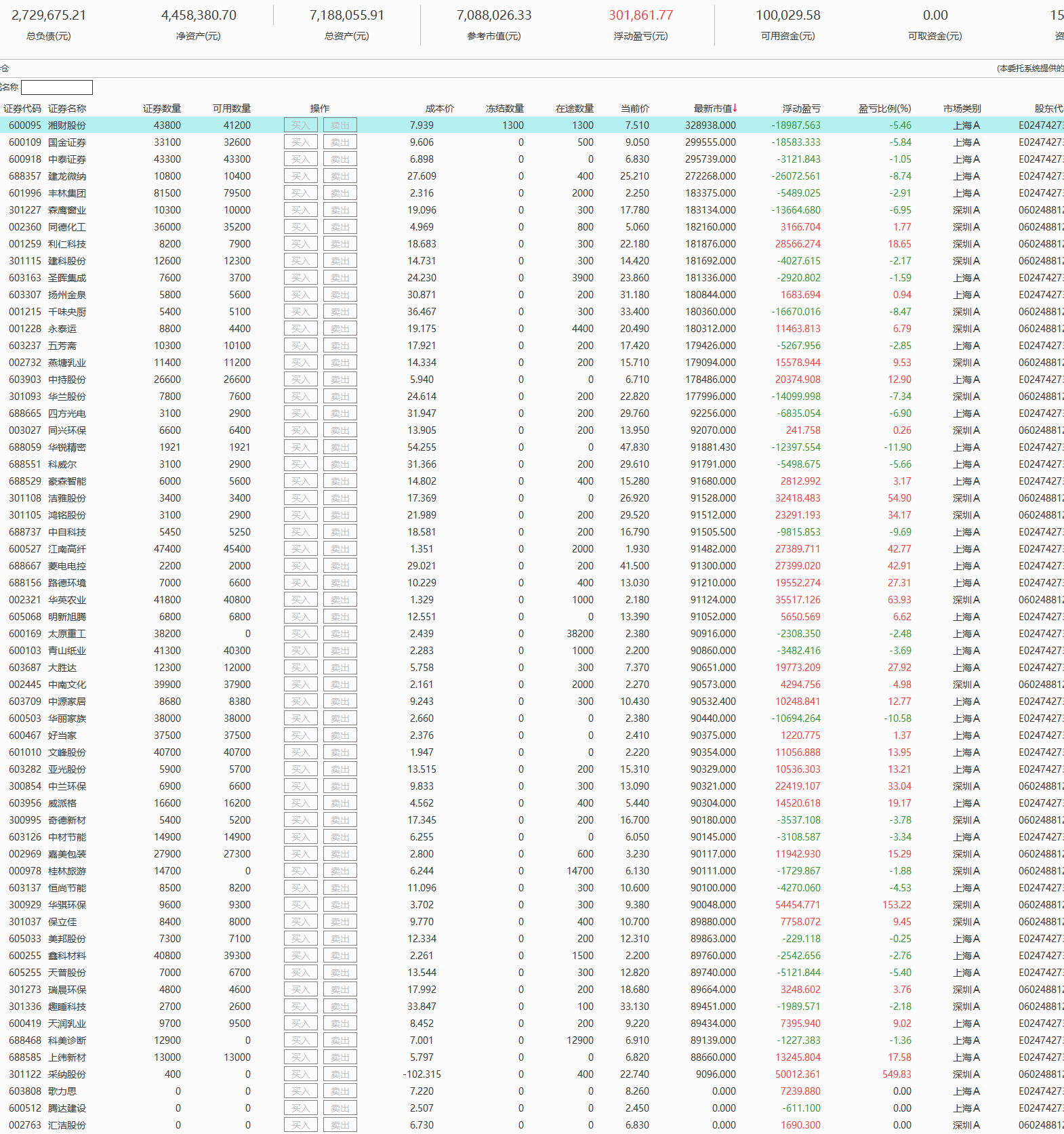Viewport: 1064px width, 1134px height.
Task: Click the stock name 歌力思
Action: pyautogui.click(x=62, y=1091)
